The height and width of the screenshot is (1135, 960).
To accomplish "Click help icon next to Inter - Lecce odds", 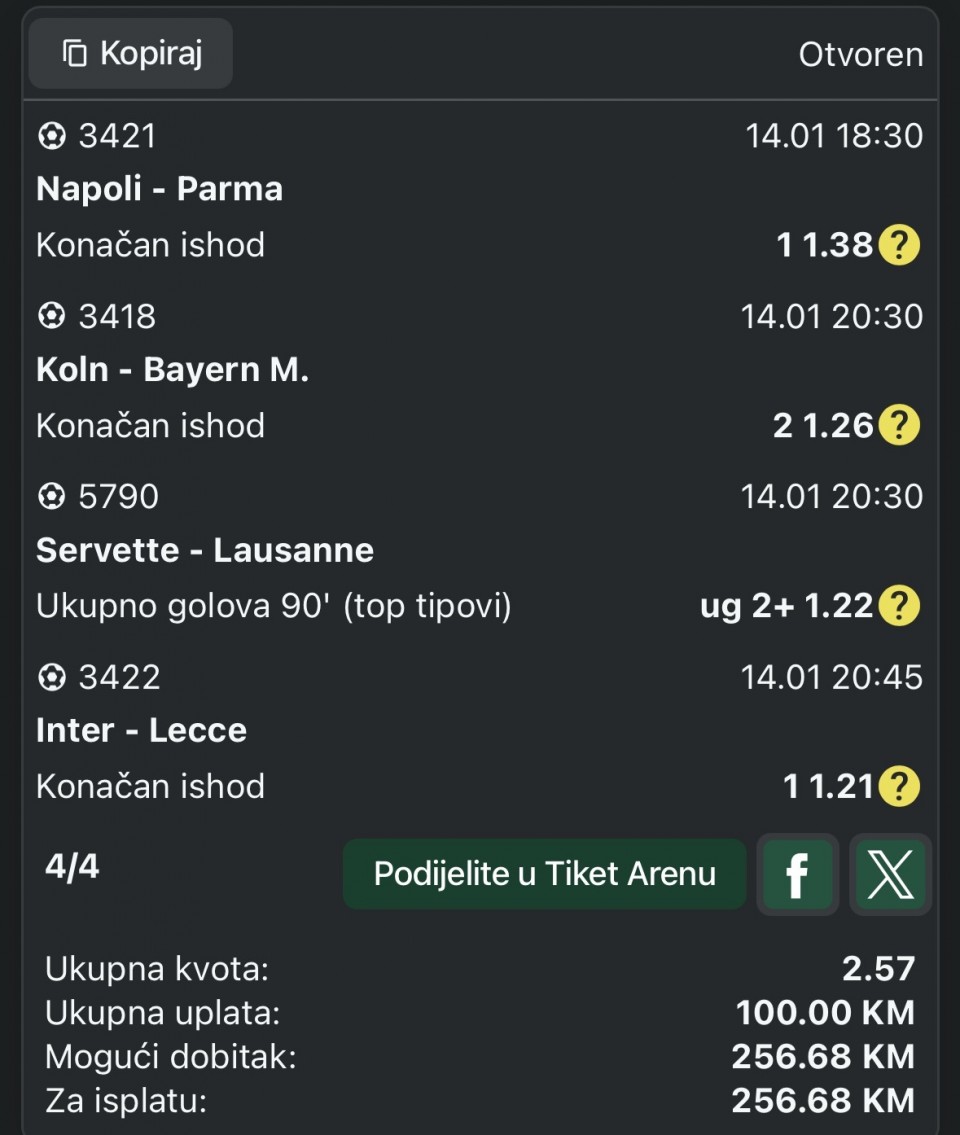I will 898,787.
